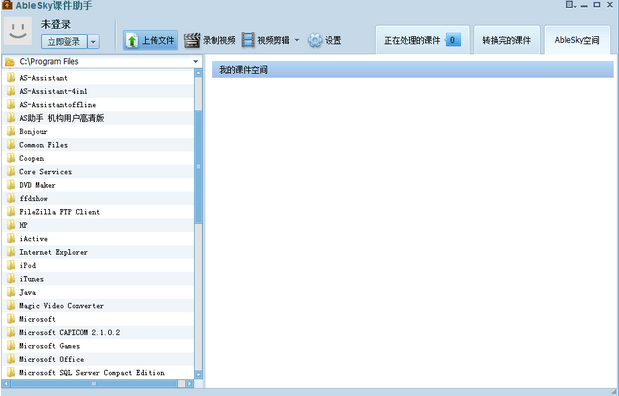
Task: Select the AS-Assistant-4in1 folder
Action: 98,91
